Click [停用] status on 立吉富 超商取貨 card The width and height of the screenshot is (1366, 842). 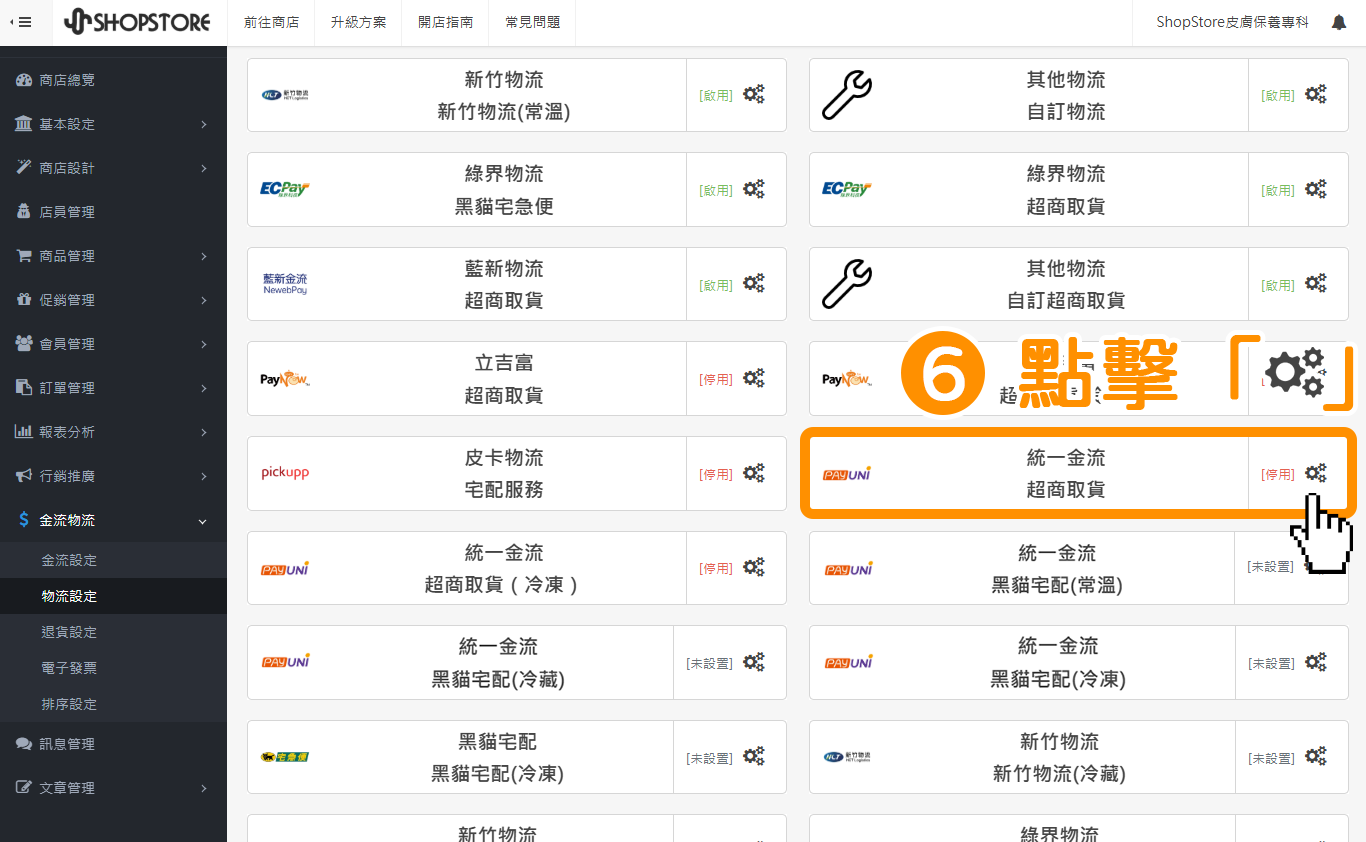(716, 380)
